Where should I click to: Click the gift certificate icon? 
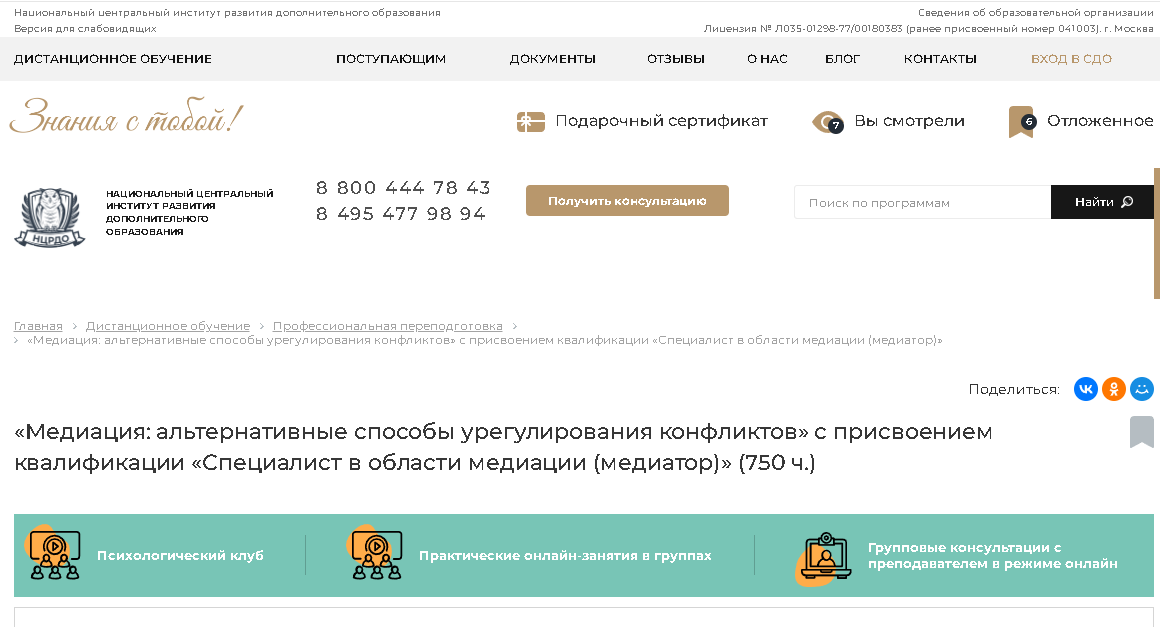[530, 121]
